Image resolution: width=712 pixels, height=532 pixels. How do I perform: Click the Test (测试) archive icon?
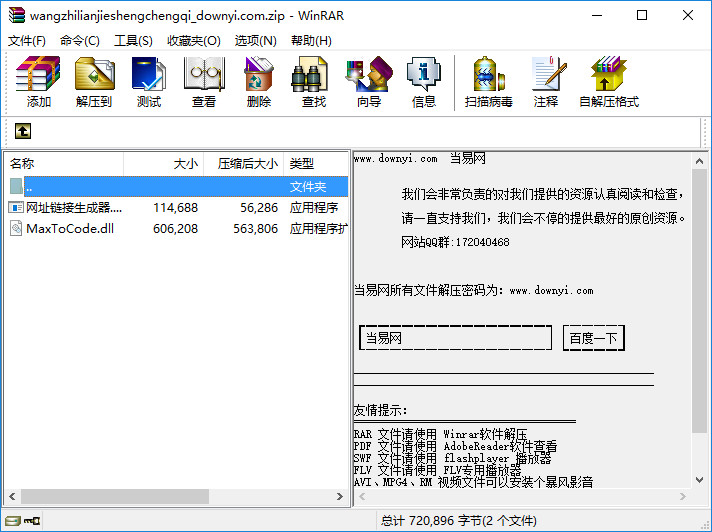(x=149, y=82)
